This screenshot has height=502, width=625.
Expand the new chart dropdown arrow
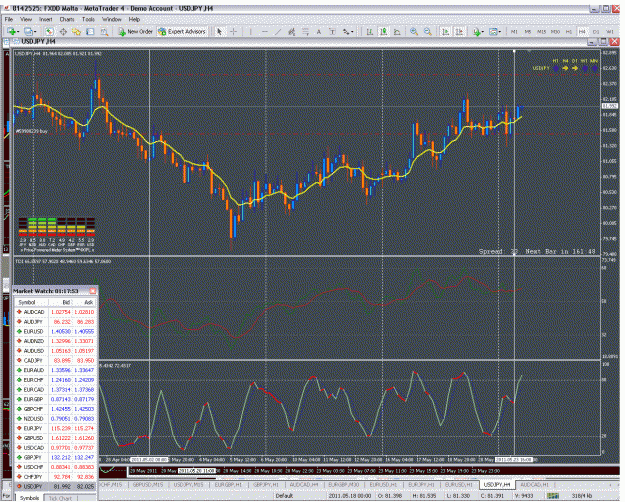(18, 31)
